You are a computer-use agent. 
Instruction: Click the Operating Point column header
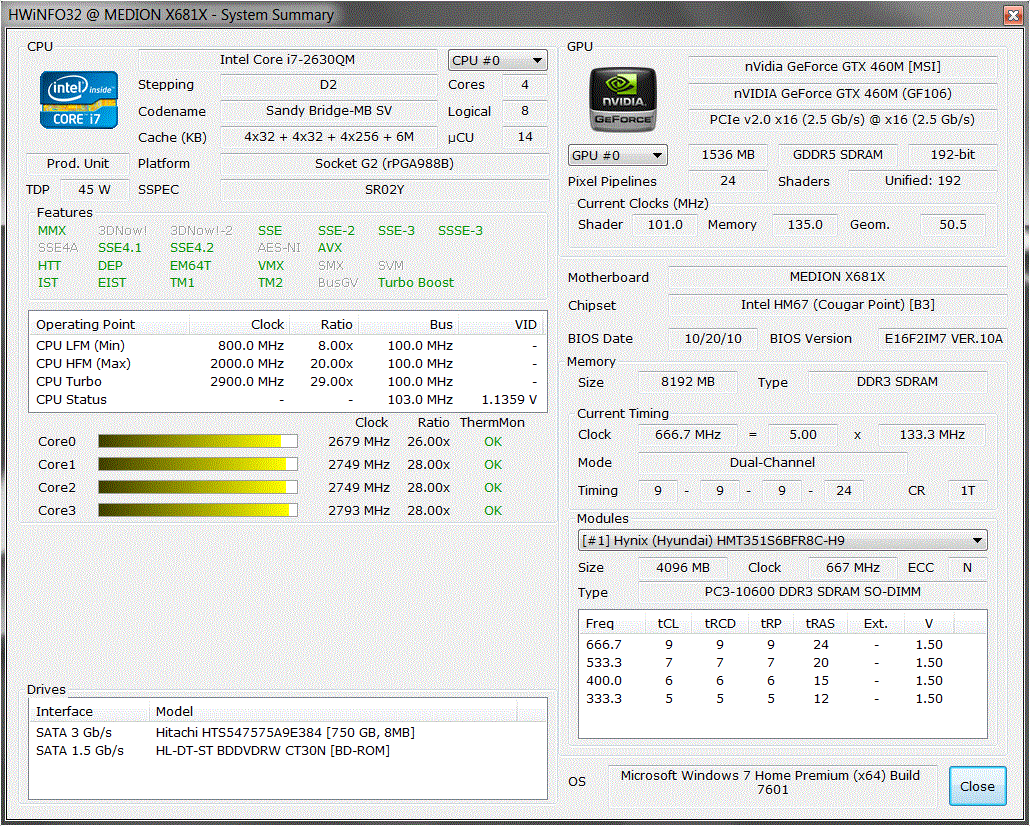click(109, 325)
